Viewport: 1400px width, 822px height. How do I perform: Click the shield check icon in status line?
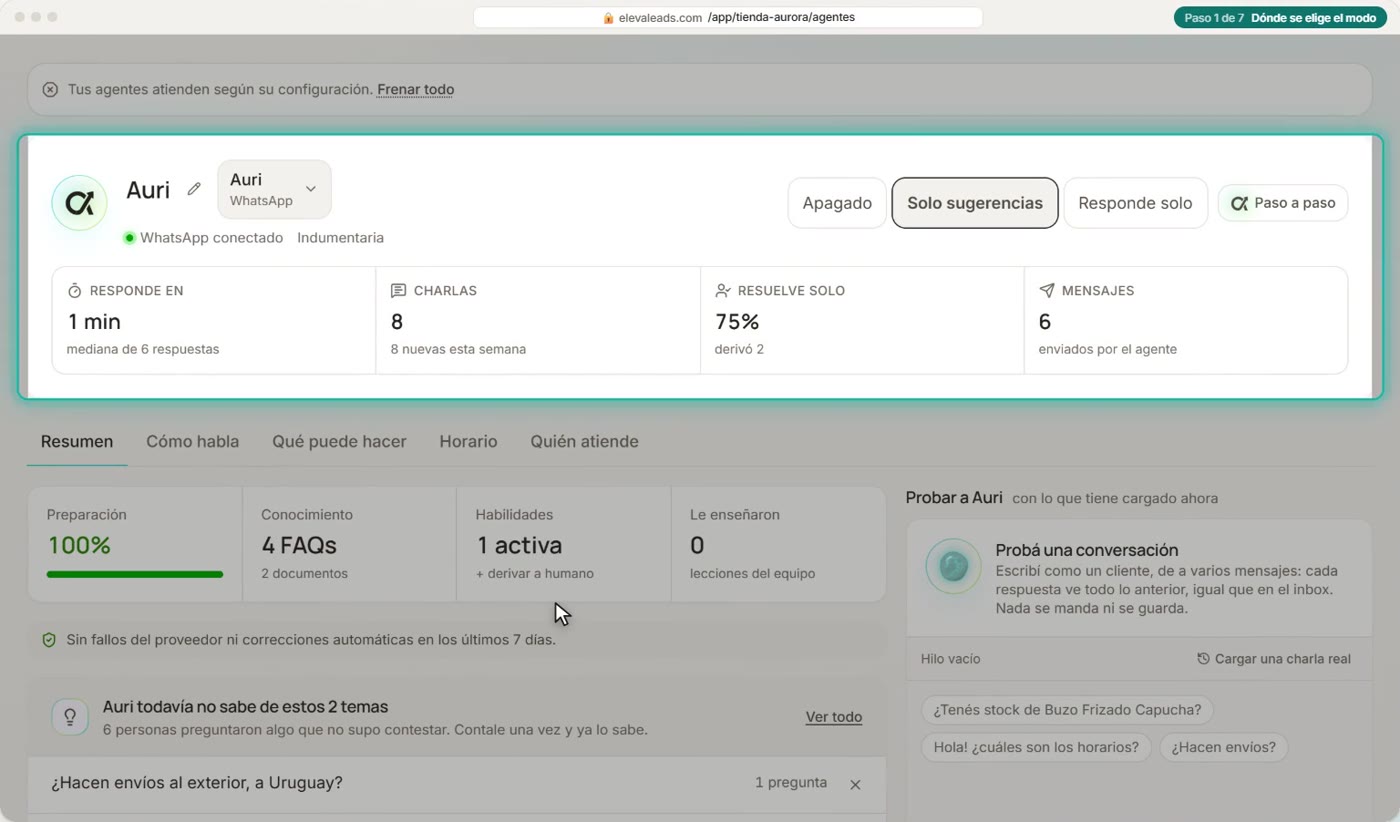(49, 640)
